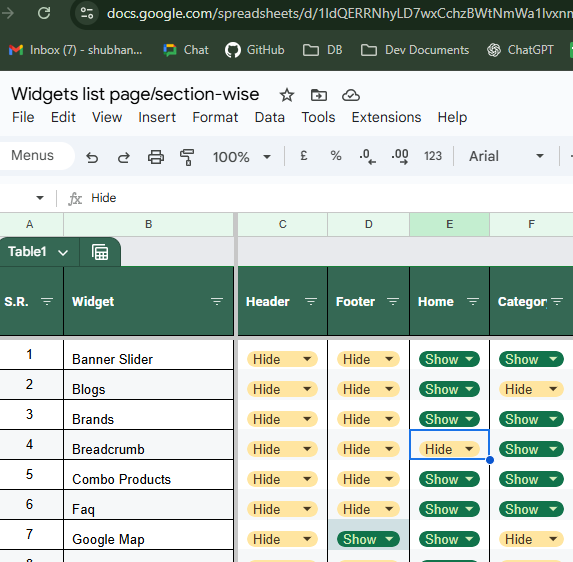Format as currency with pound icon
The height and width of the screenshot is (562, 573).
click(304, 156)
